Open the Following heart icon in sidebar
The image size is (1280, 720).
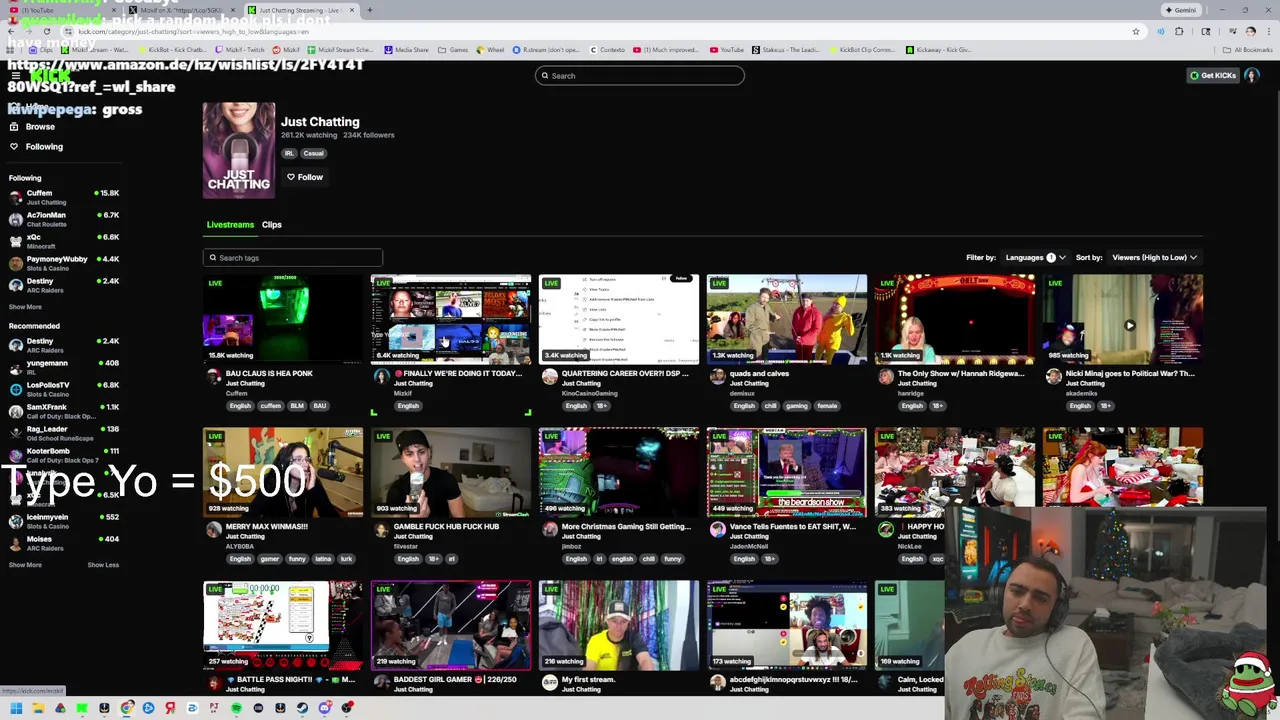coord(14,146)
